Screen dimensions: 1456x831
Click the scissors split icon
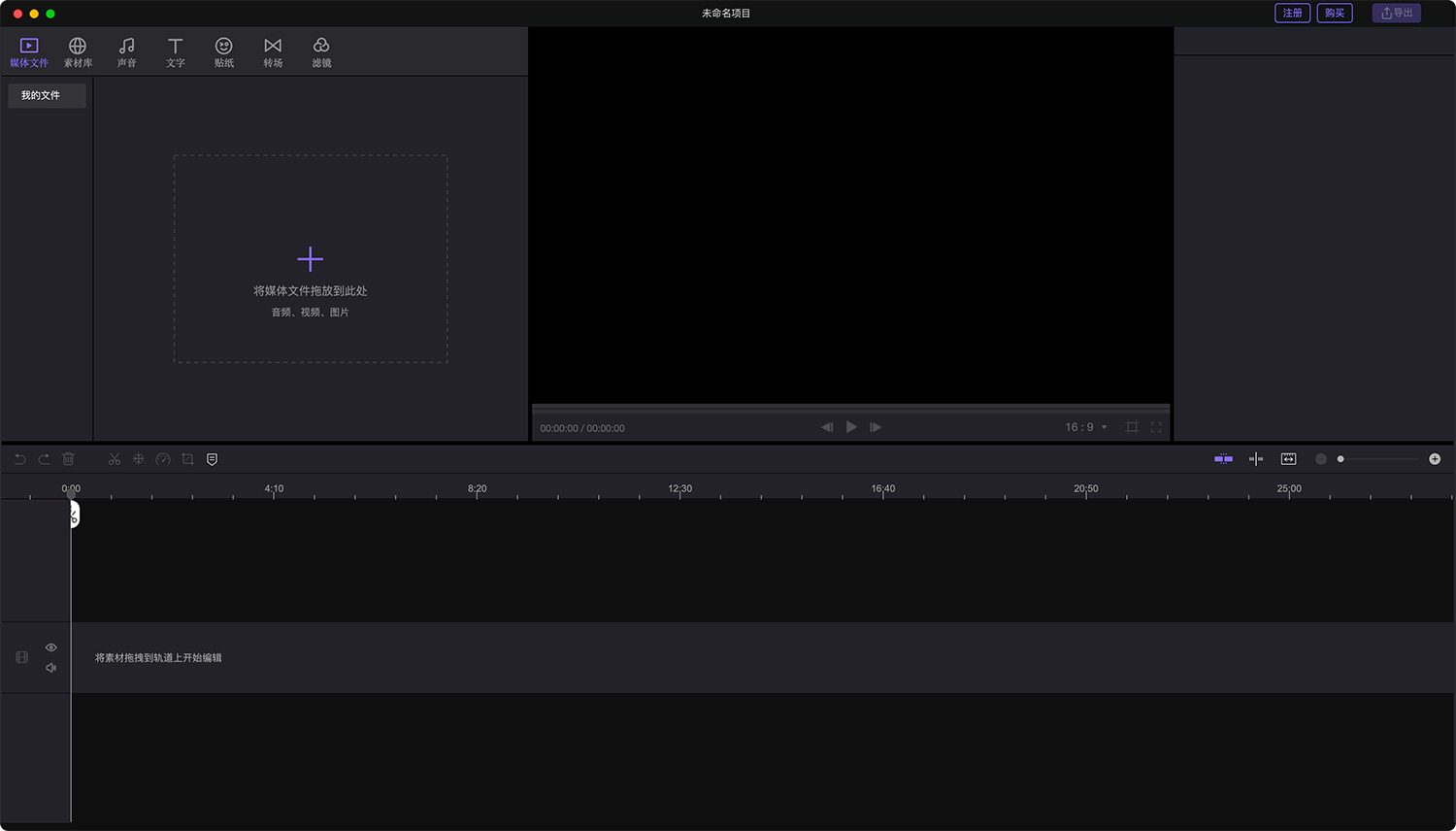[x=115, y=459]
